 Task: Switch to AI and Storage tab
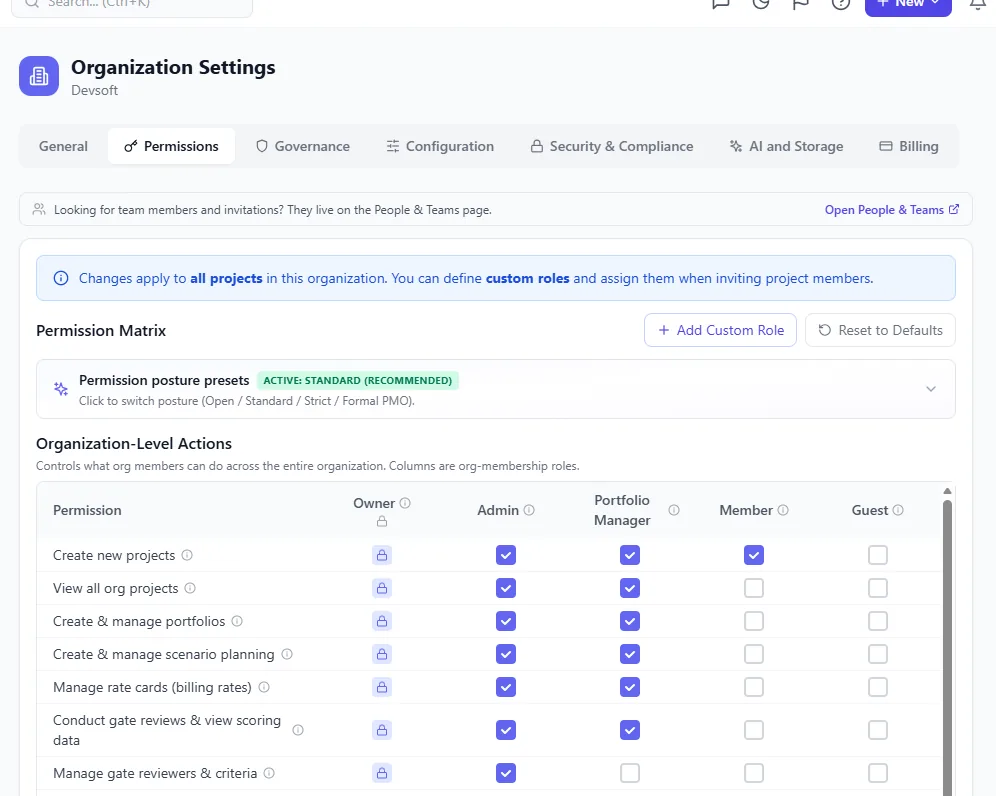point(786,146)
